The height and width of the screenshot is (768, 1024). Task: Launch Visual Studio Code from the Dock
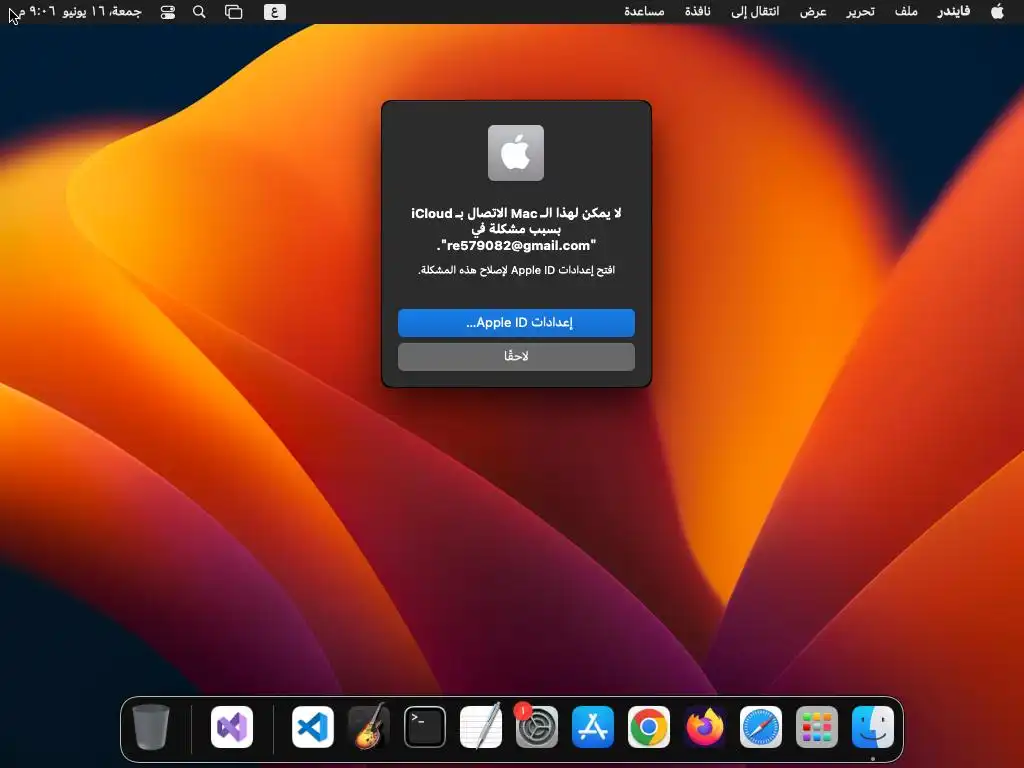point(313,727)
